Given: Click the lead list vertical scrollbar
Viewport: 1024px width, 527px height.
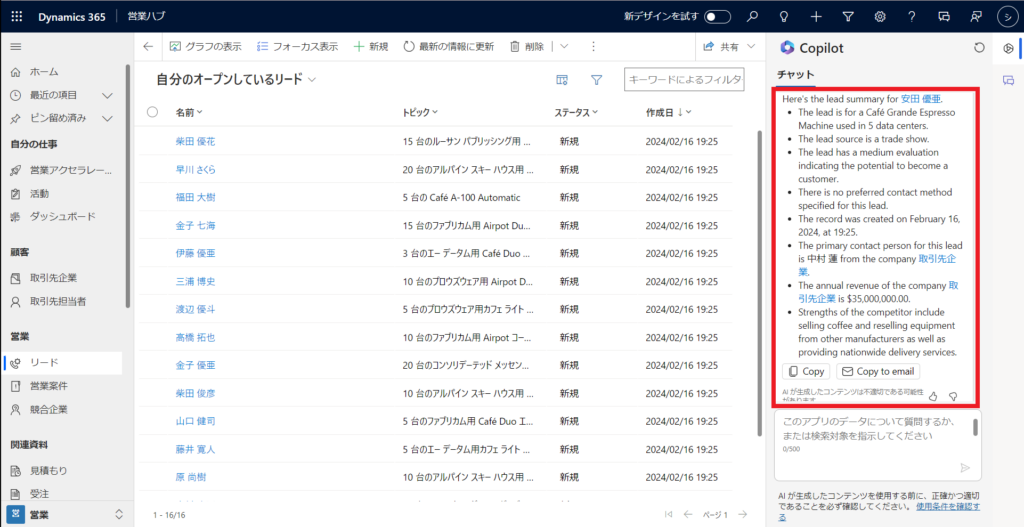Looking at the screenshot, I should pyautogui.click(x=758, y=281).
